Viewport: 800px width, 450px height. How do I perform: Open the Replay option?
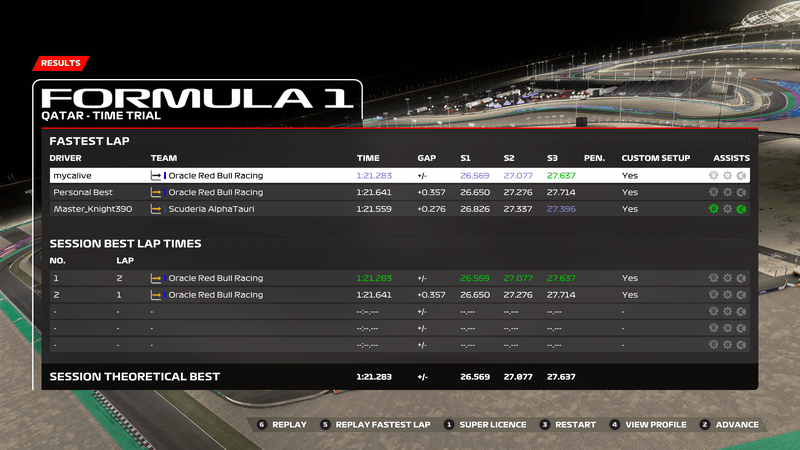[282, 424]
